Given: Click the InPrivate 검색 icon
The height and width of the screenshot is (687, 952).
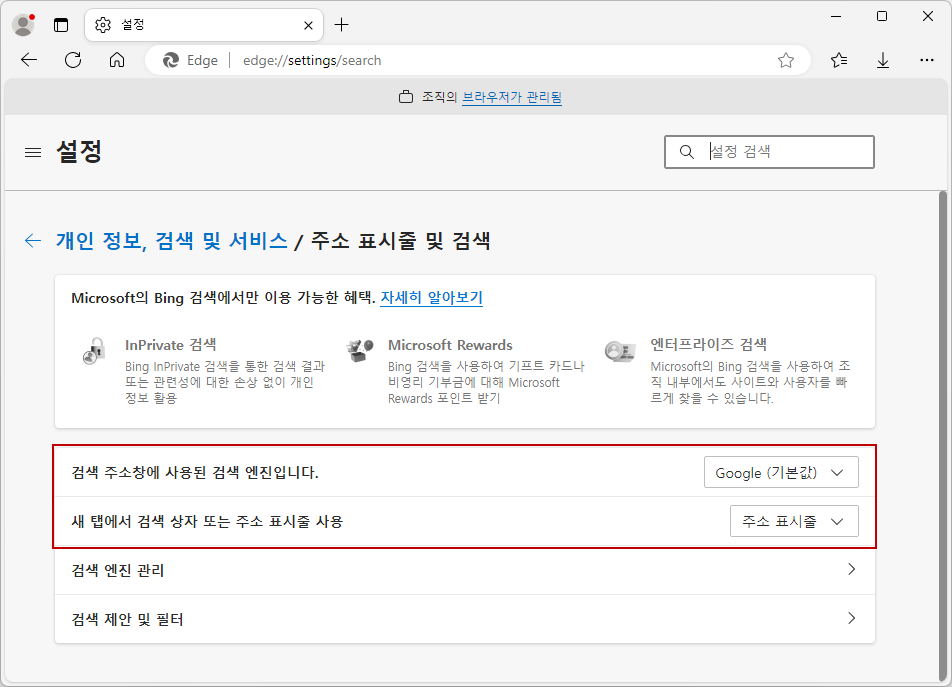Looking at the screenshot, I should tap(95, 351).
